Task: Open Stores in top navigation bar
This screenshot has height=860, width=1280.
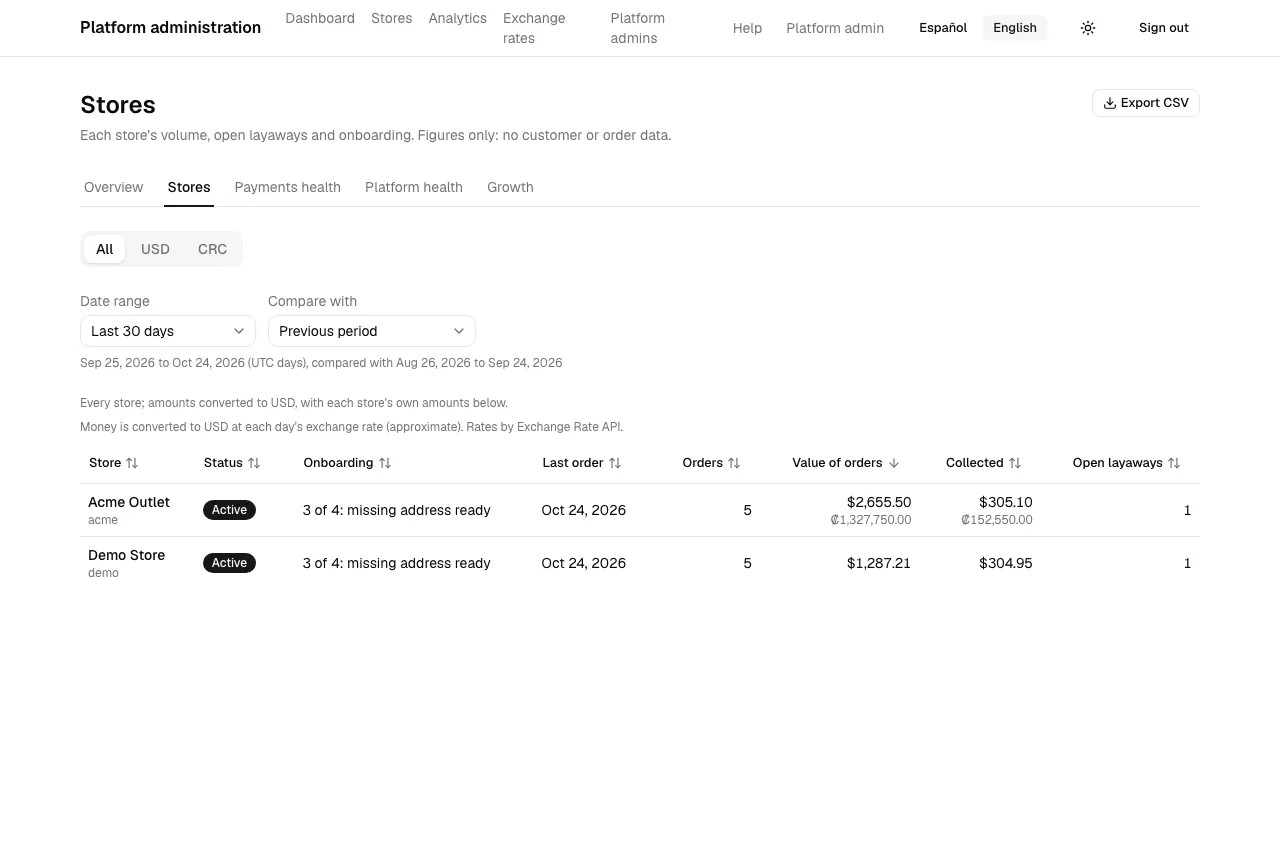Action: (391, 18)
